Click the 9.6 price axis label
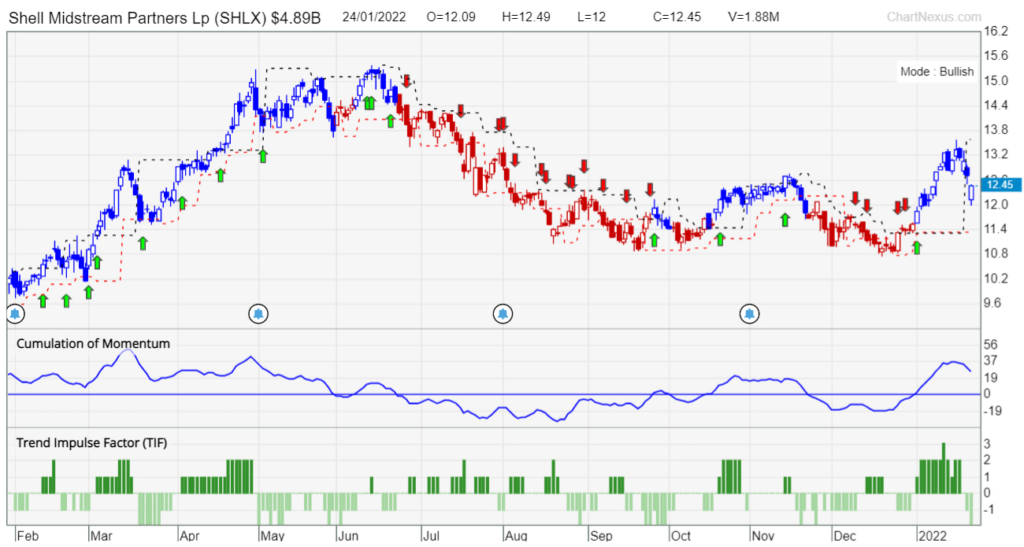Screen dimensions: 1024x547 pyautogui.click(x=993, y=303)
